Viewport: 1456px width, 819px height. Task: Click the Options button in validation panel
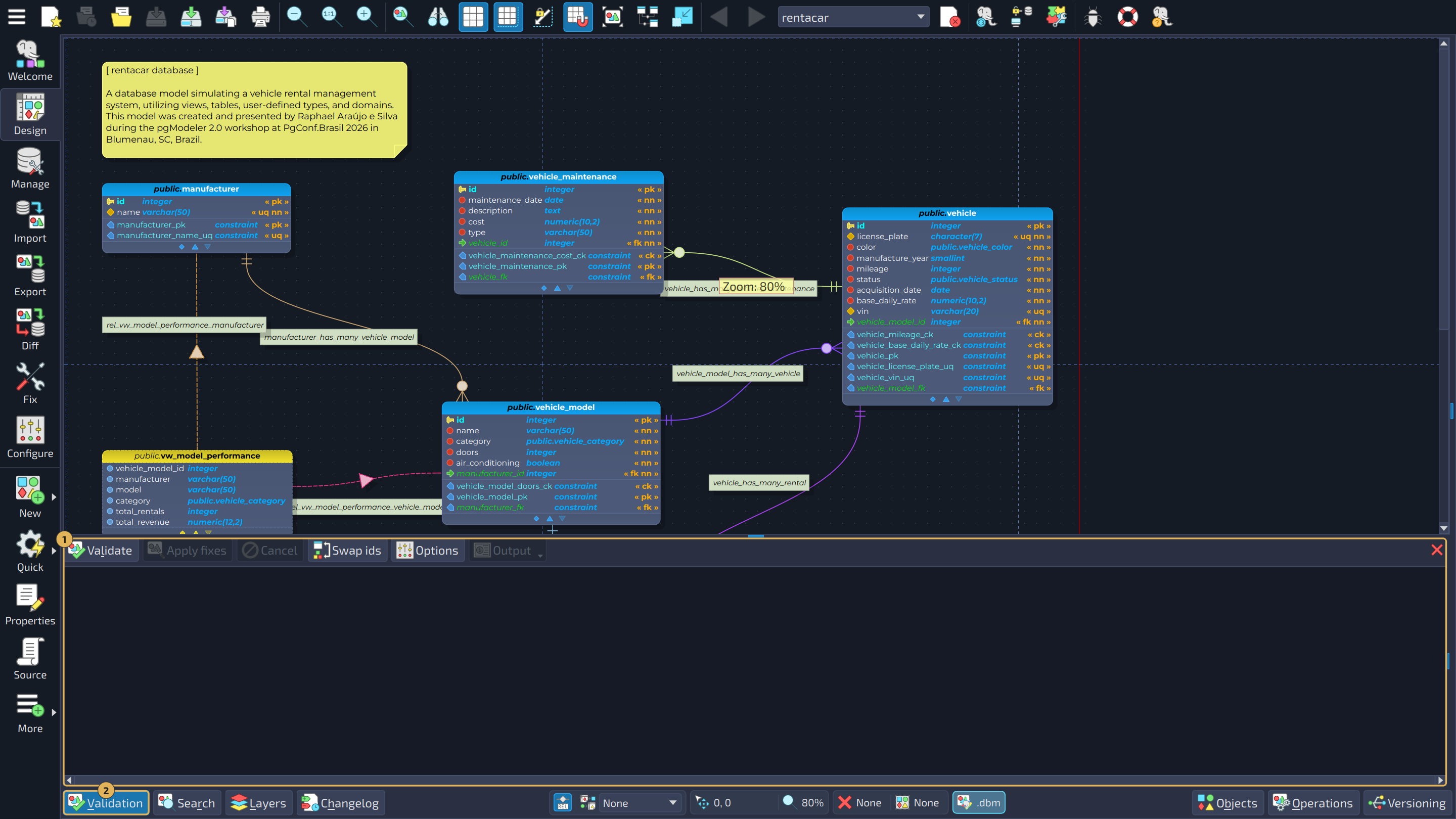(x=427, y=550)
